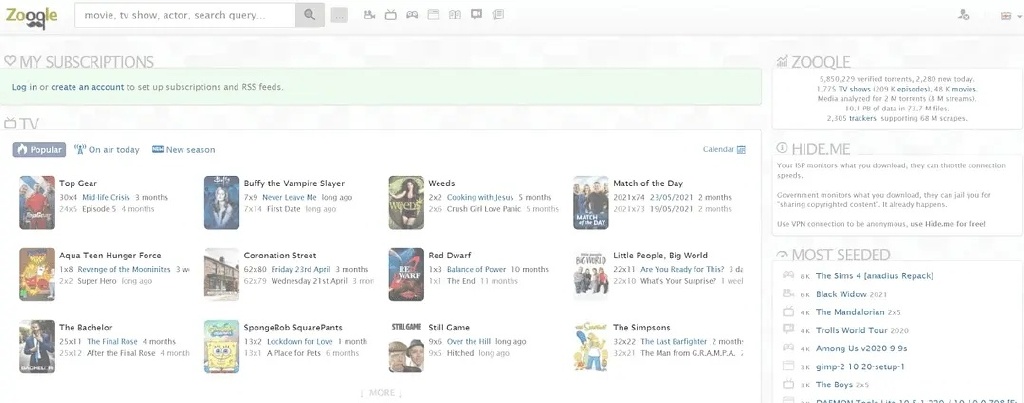
Task: Click the user account icon
Action: pos(963,15)
